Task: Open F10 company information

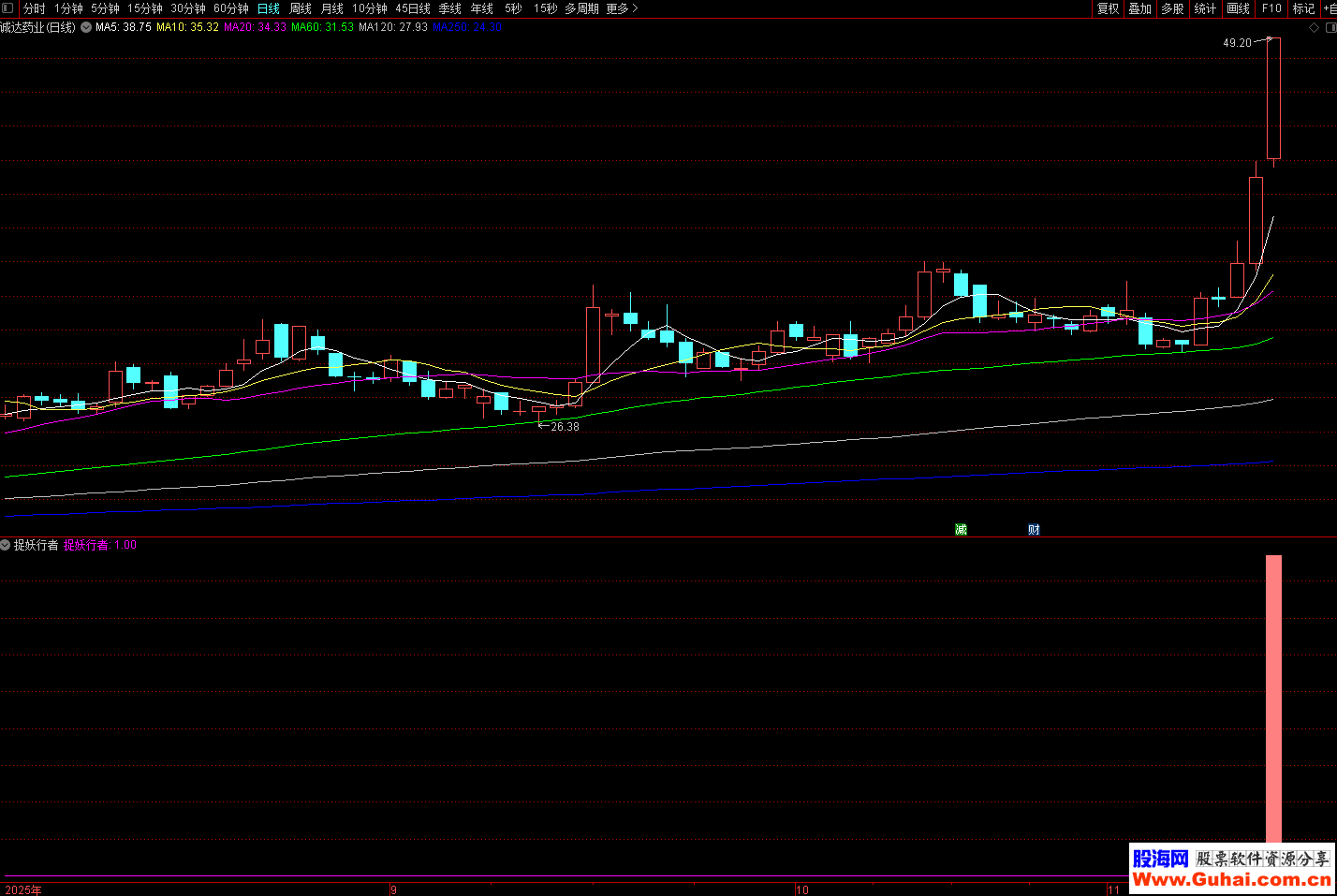Action: [x=1271, y=8]
